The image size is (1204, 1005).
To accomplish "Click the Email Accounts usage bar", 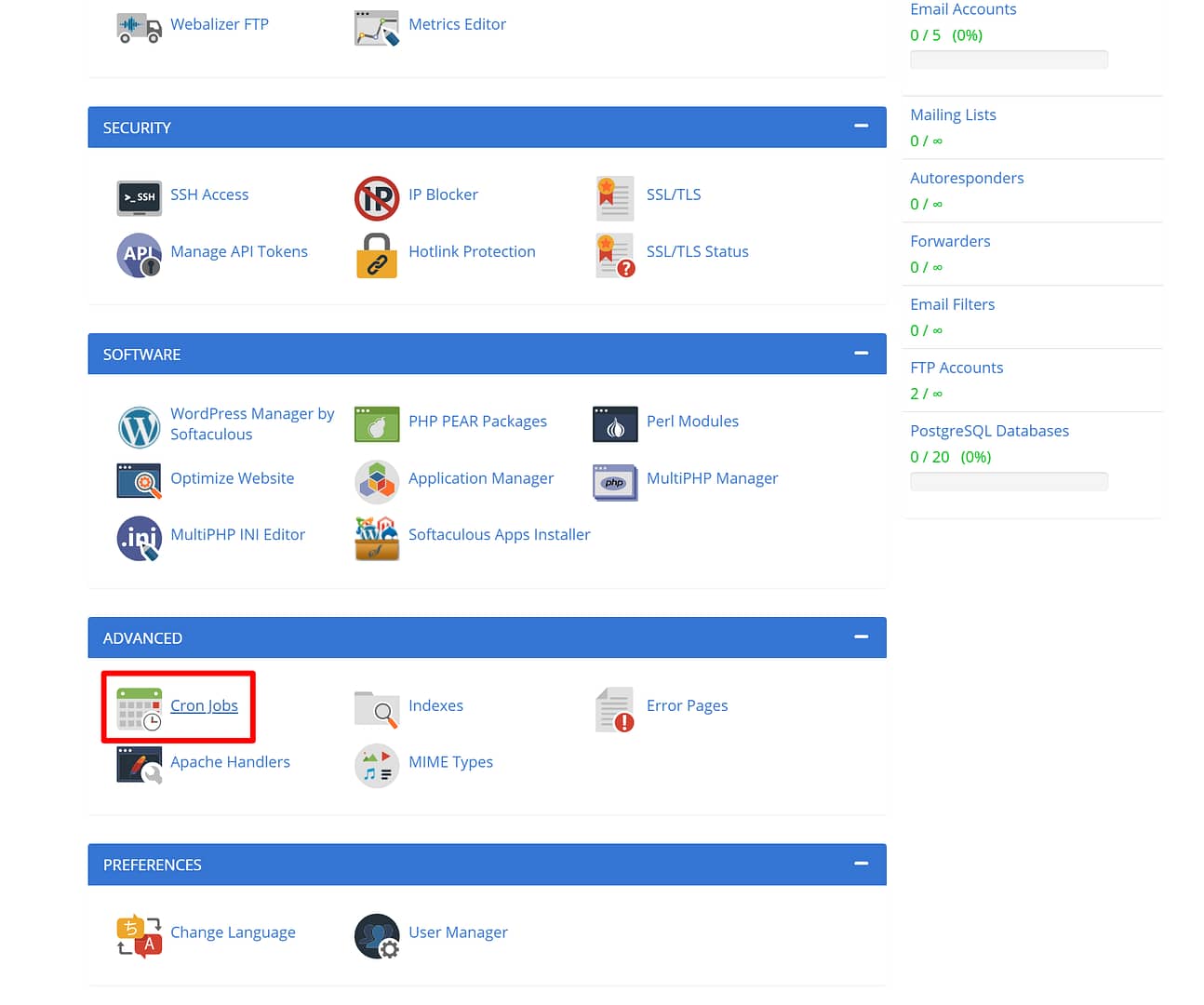I will (x=1009, y=60).
